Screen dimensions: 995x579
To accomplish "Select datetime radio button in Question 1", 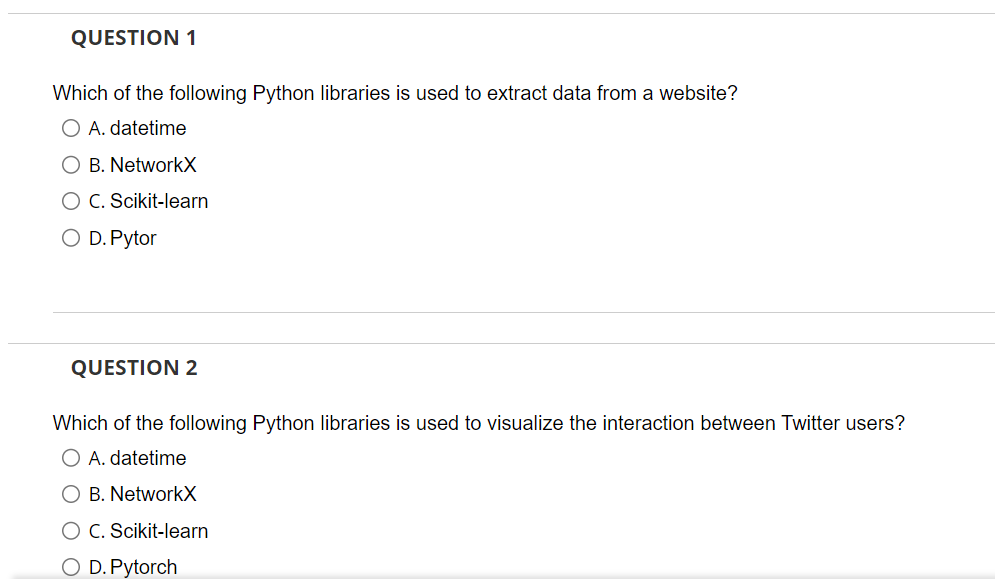I will point(71,128).
